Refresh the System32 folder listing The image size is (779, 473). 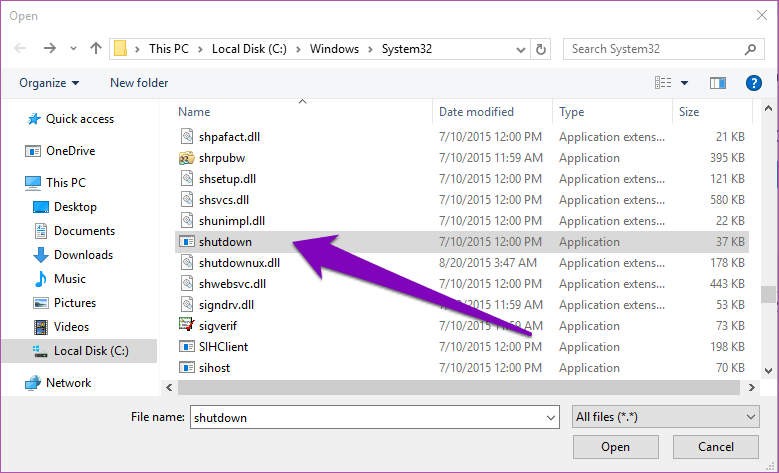click(541, 48)
